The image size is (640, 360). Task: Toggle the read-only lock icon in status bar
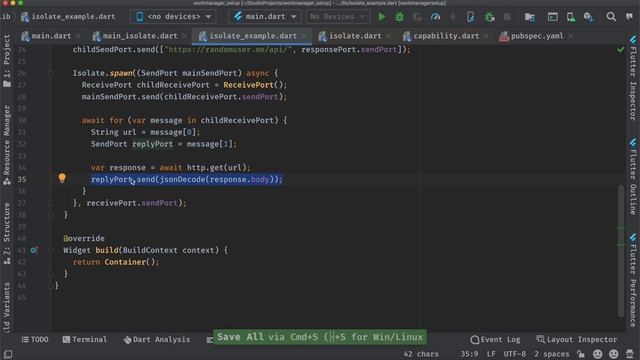pyautogui.click(x=581, y=353)
